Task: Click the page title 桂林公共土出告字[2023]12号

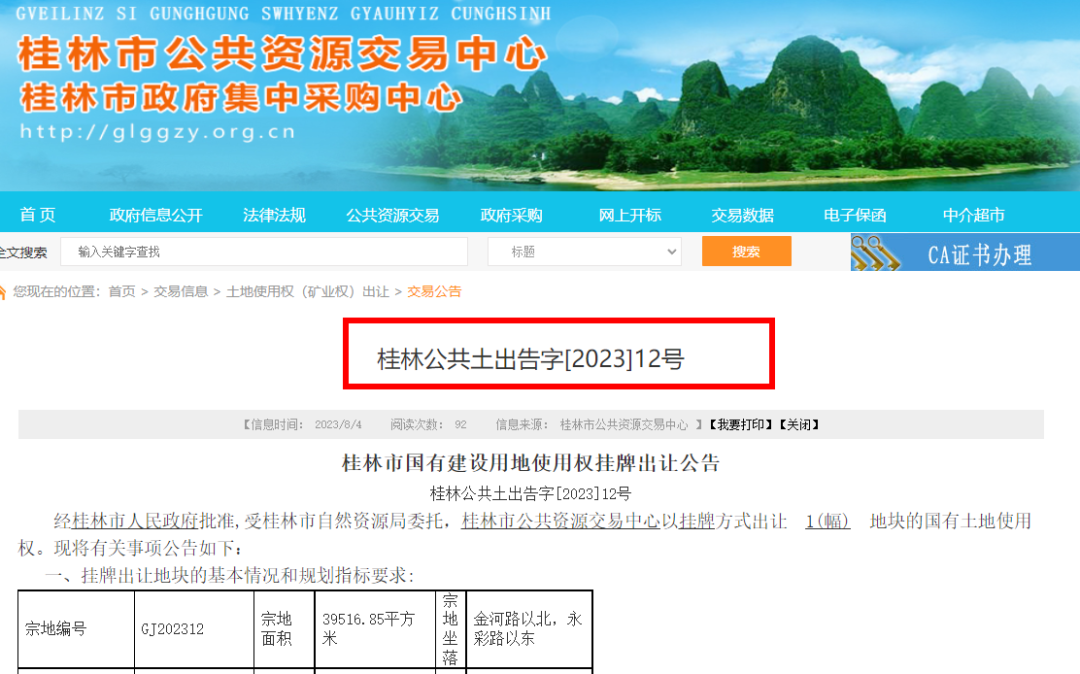Action: tap(530, 359)
